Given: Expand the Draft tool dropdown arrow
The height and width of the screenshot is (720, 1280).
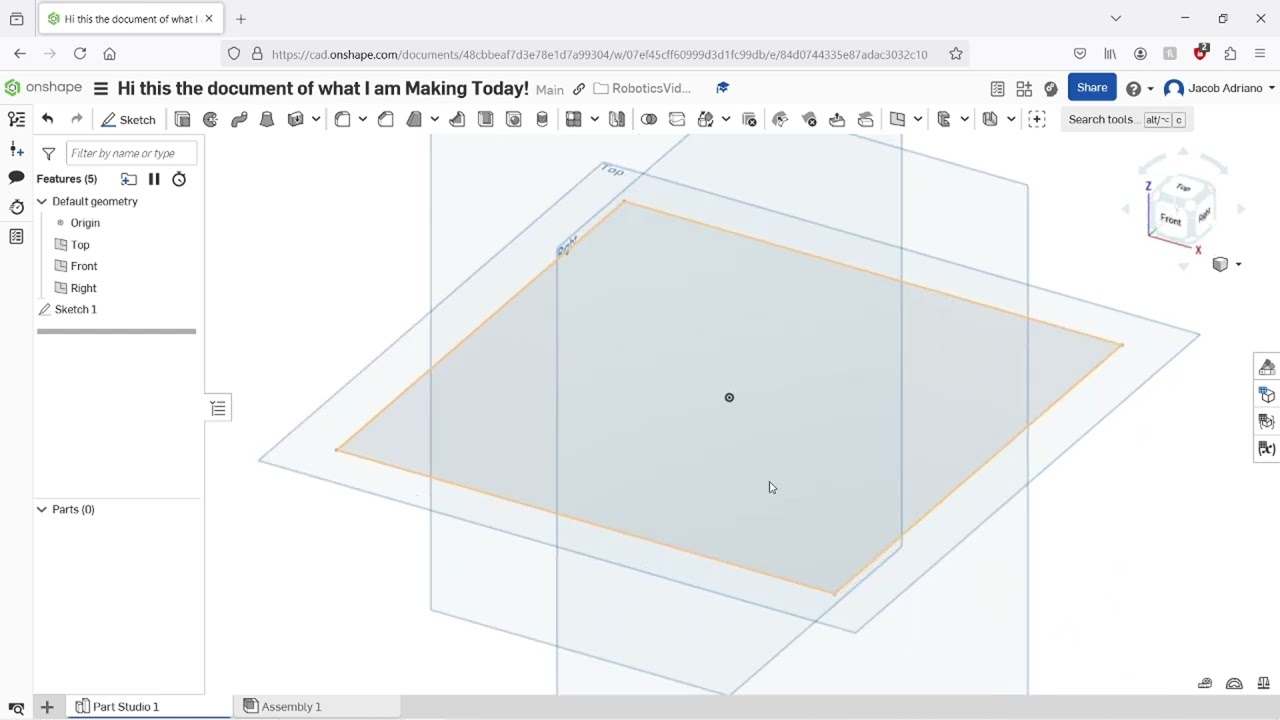Looking at the screenshot, I should pos(435,119).
